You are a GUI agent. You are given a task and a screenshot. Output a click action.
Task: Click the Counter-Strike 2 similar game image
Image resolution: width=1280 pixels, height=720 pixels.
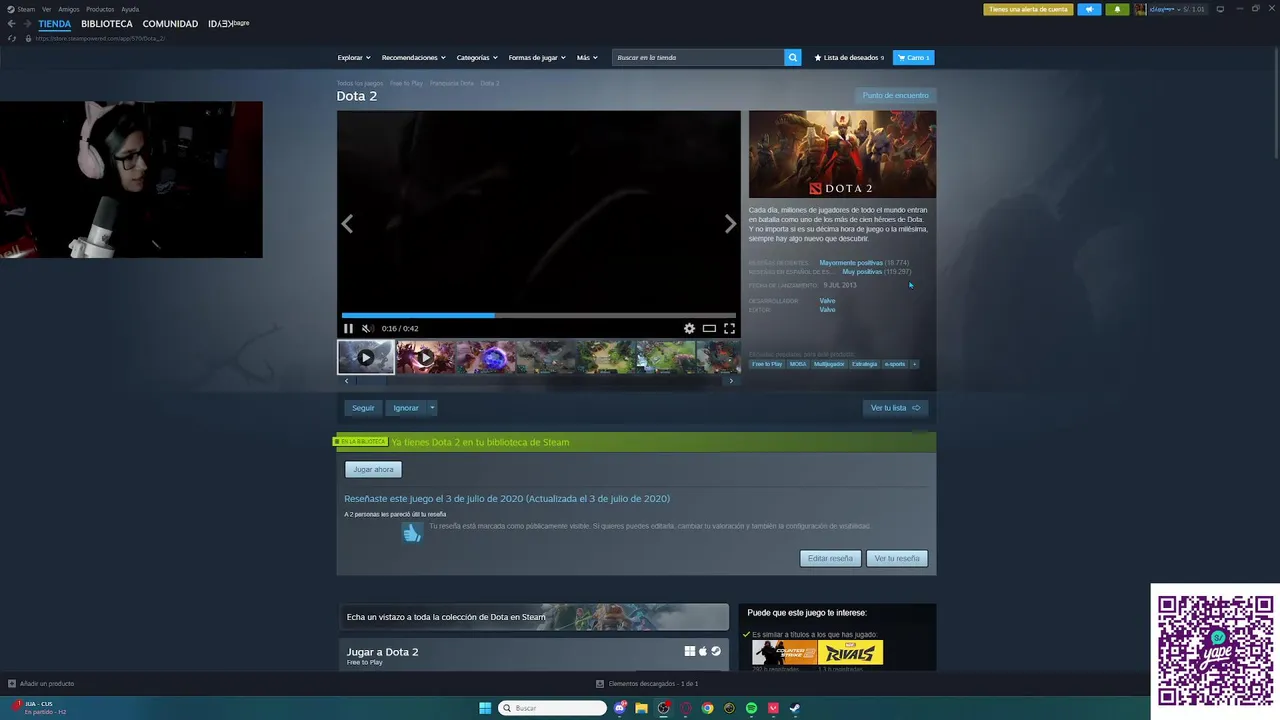pyautogui.click(x=785, y=653)
